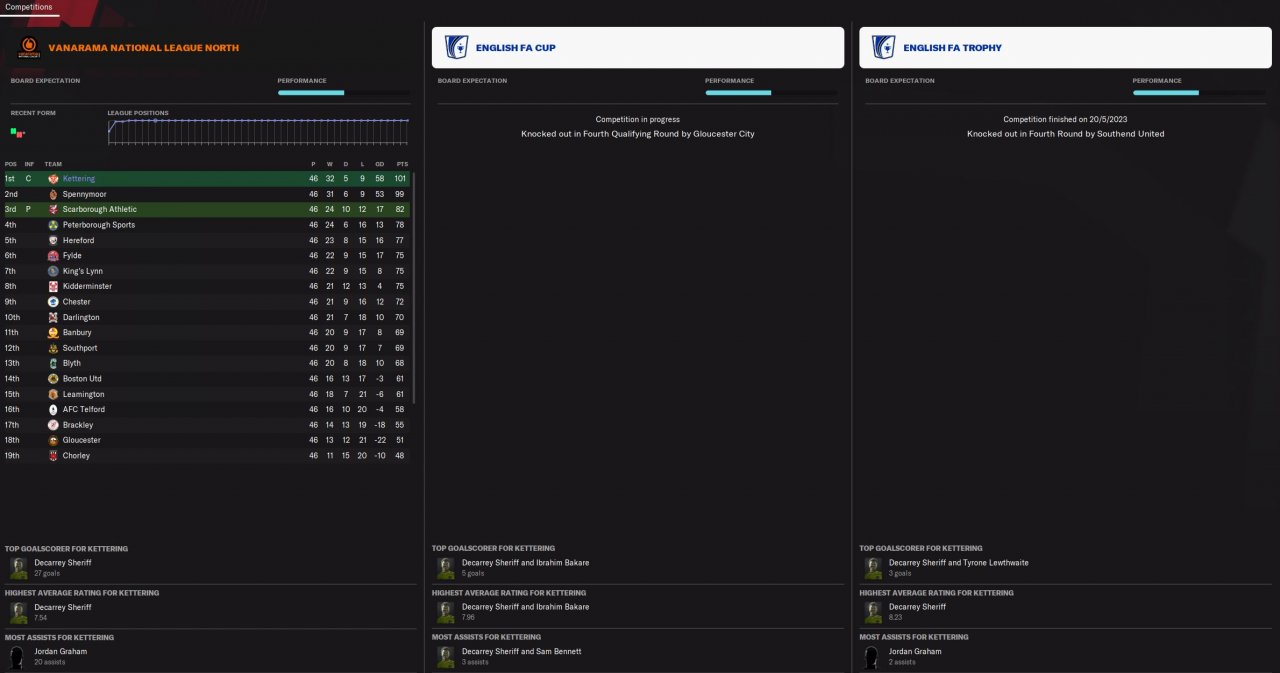
Task: Click the PTS column header
Action: tap(402, 164)
